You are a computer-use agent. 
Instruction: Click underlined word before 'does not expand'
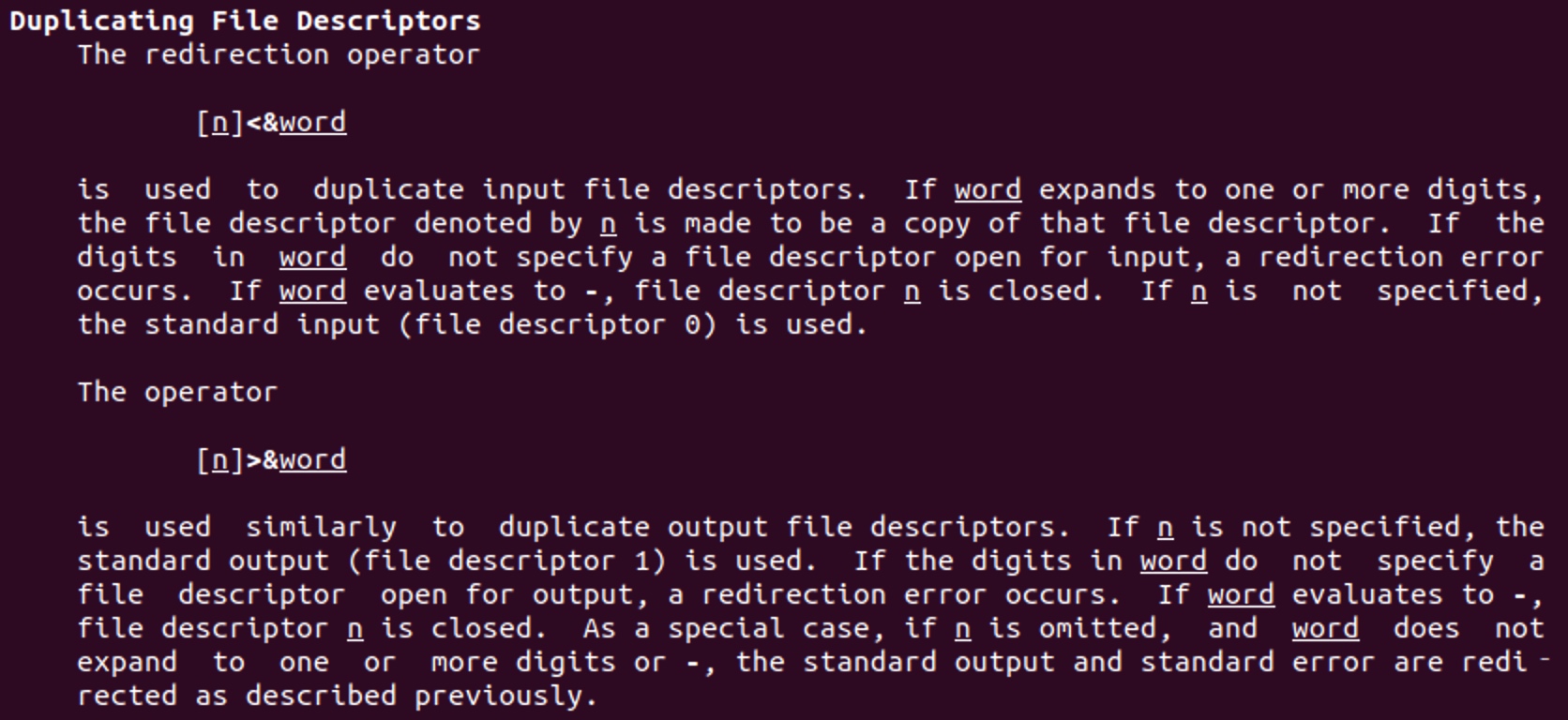pos(1325,629)
